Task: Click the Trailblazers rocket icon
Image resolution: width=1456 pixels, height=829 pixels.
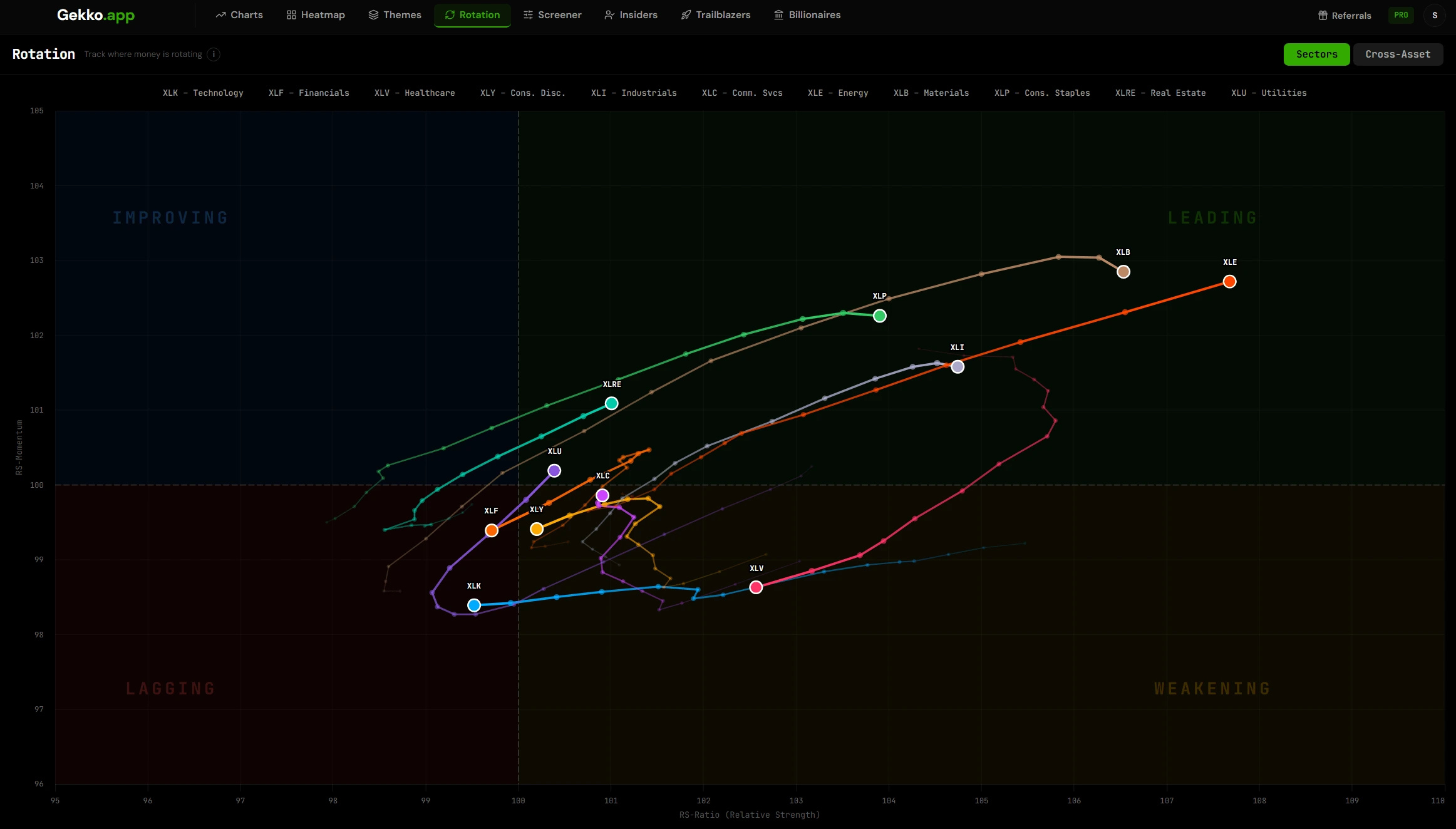Action: [x=686, y=15]
